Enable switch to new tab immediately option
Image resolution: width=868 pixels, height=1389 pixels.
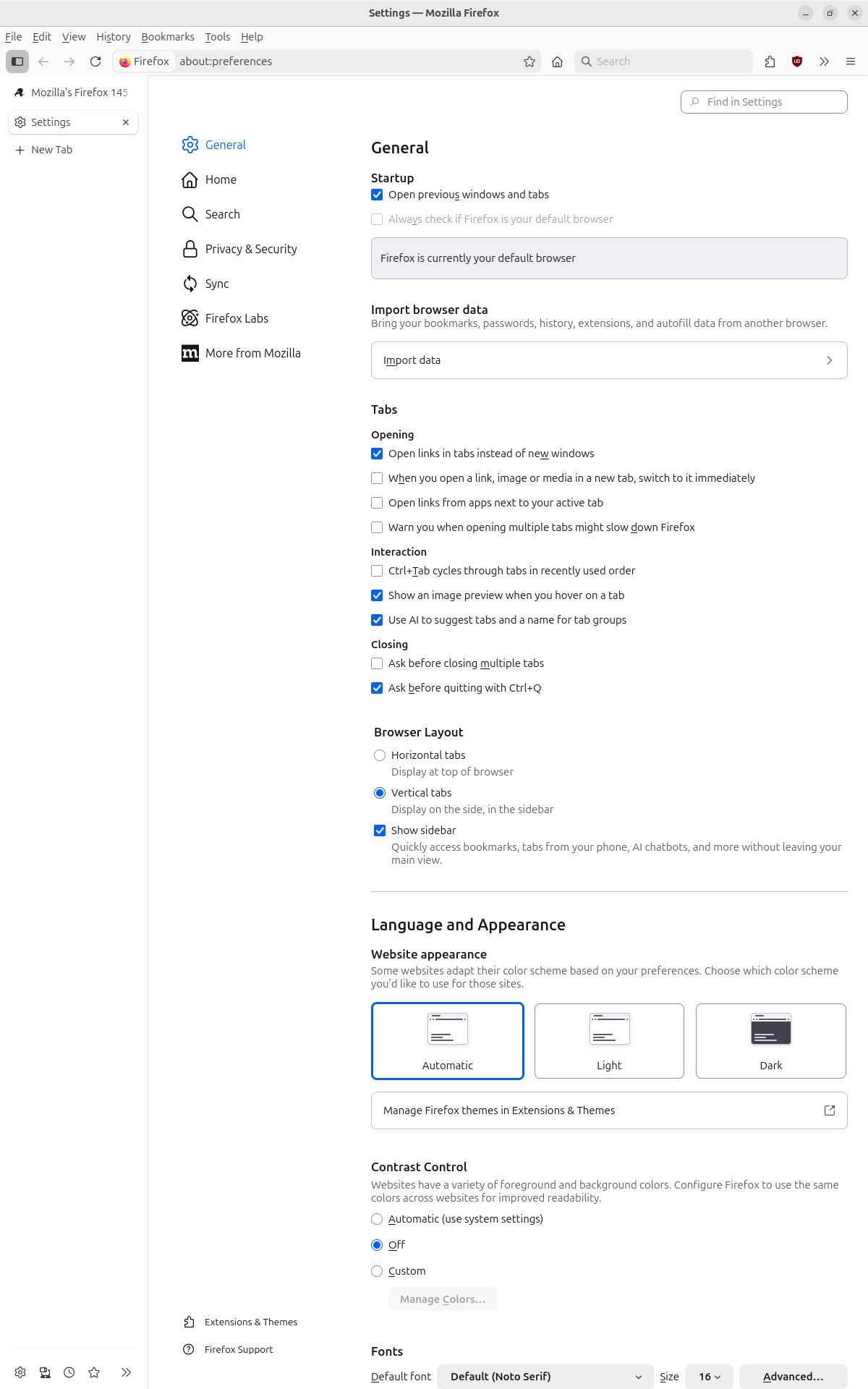377,478
